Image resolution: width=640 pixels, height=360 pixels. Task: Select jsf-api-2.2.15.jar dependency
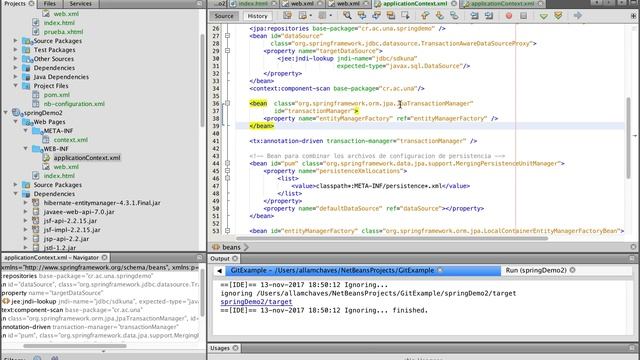70,221
